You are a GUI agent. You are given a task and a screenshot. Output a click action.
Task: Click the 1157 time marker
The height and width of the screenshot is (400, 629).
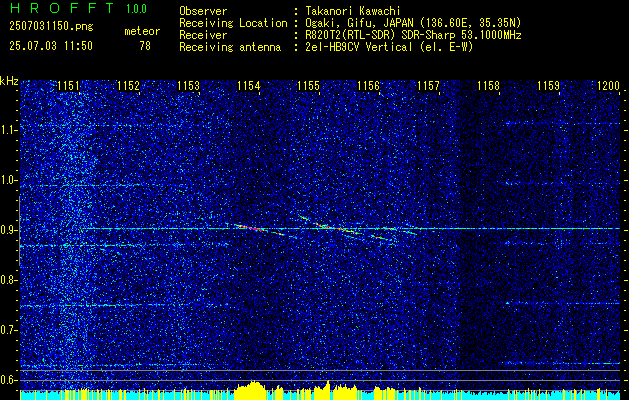(x=428, y=86)
